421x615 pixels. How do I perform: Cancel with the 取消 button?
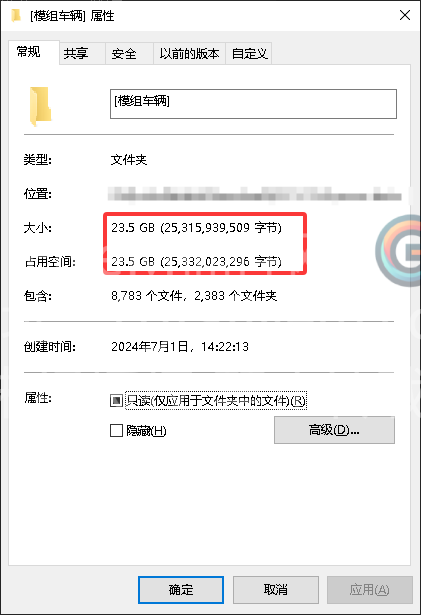275,590
